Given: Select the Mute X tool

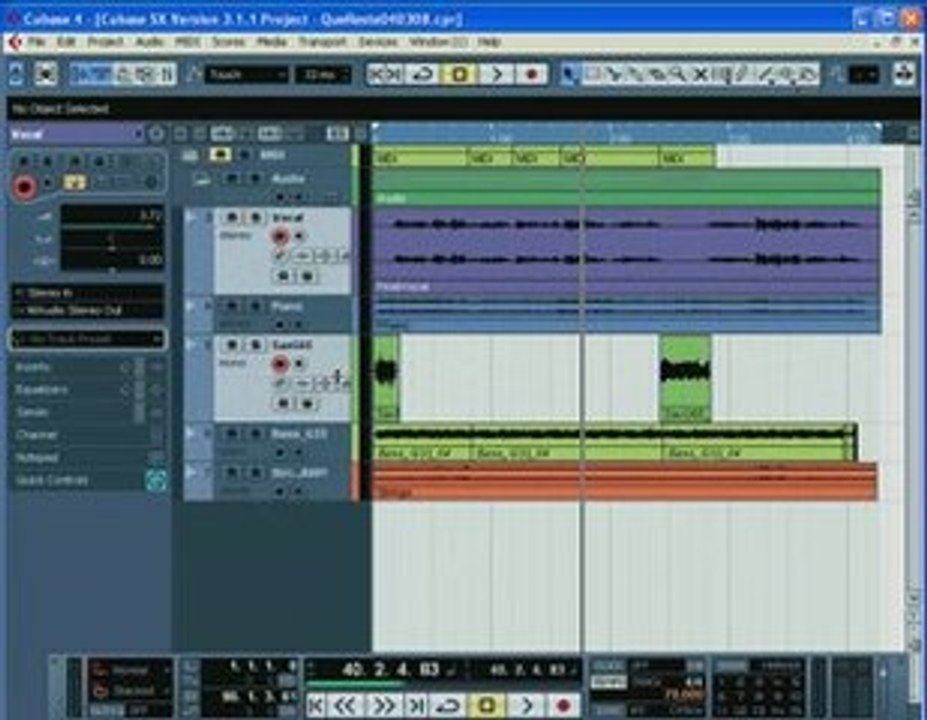Looking at the screenshot, I should (x=700, y=74).
